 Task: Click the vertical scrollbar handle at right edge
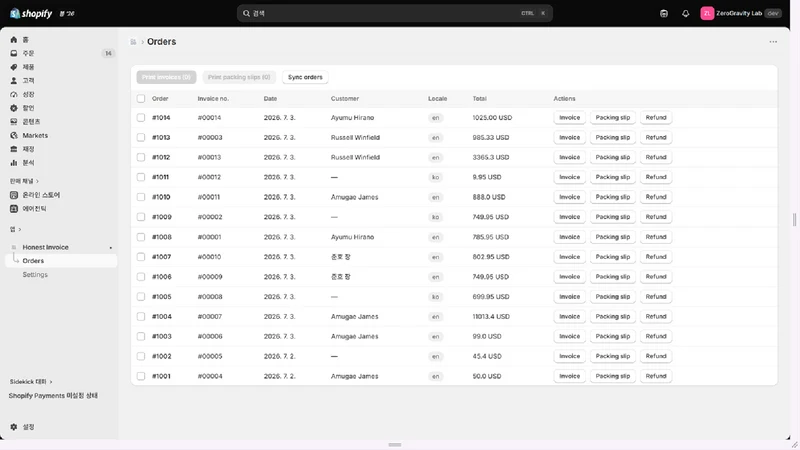(794, 219)
